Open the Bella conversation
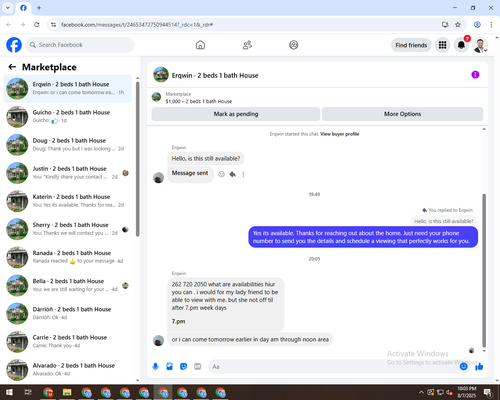The image size is (500, 400). coord(67,285)
